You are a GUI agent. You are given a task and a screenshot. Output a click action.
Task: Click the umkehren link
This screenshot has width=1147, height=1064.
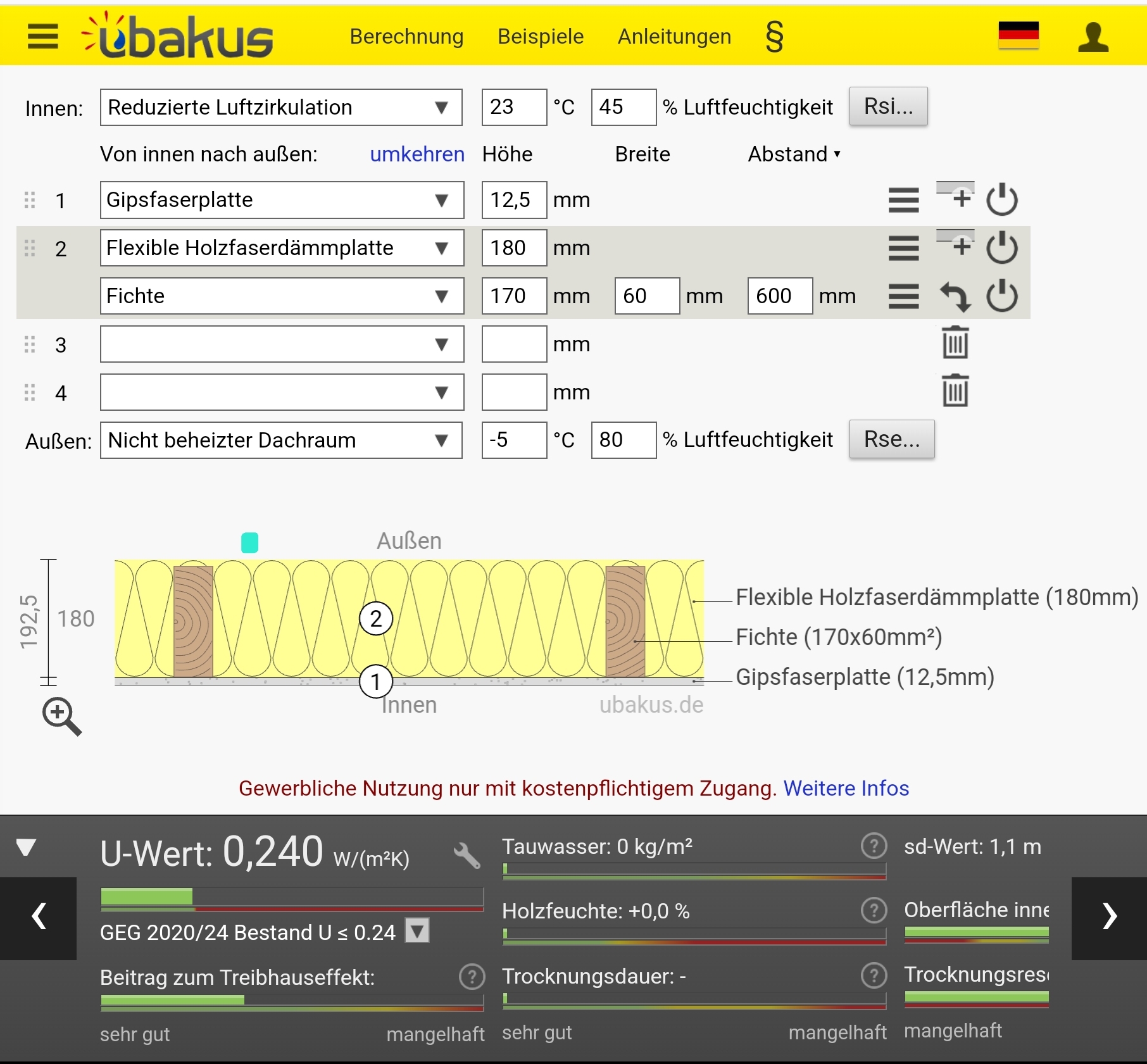pos(417,154)
